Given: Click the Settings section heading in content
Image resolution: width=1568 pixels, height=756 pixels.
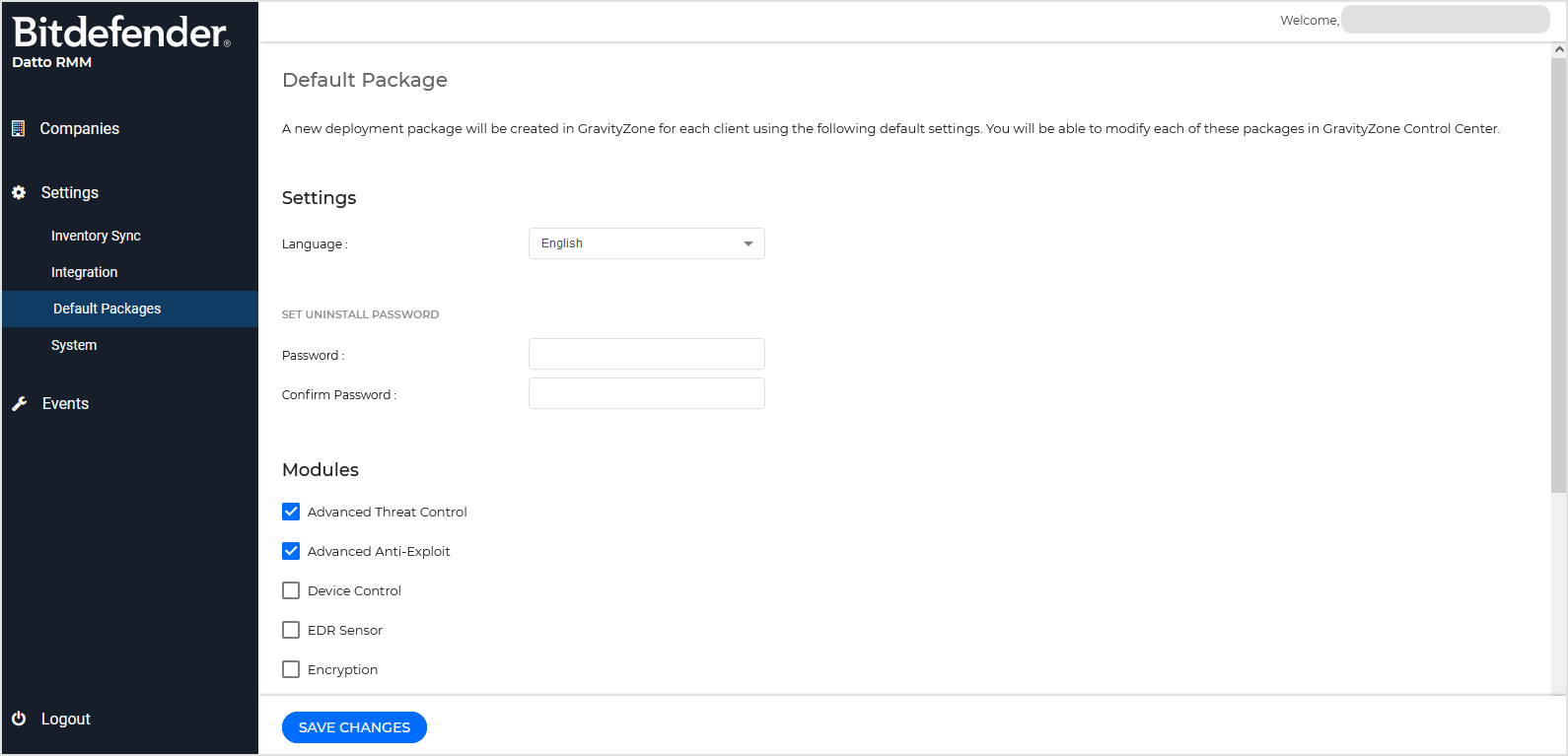Looking at the screenshot, I should [319, 197].
